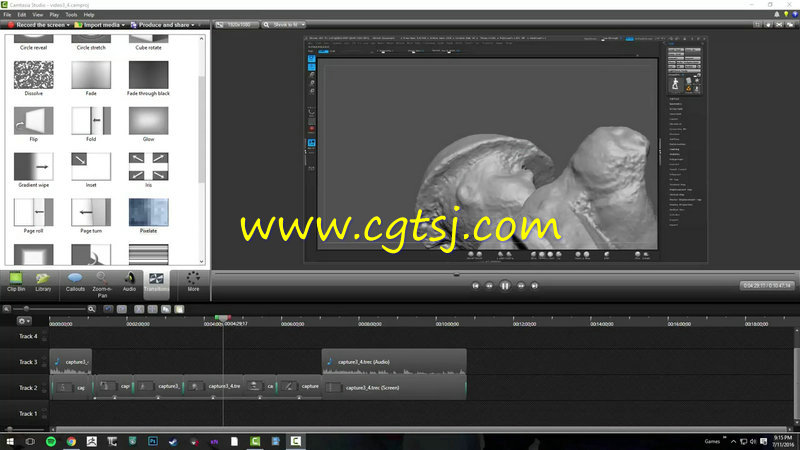
Task: Select the Page turn transition
Action: click(91, 212)
